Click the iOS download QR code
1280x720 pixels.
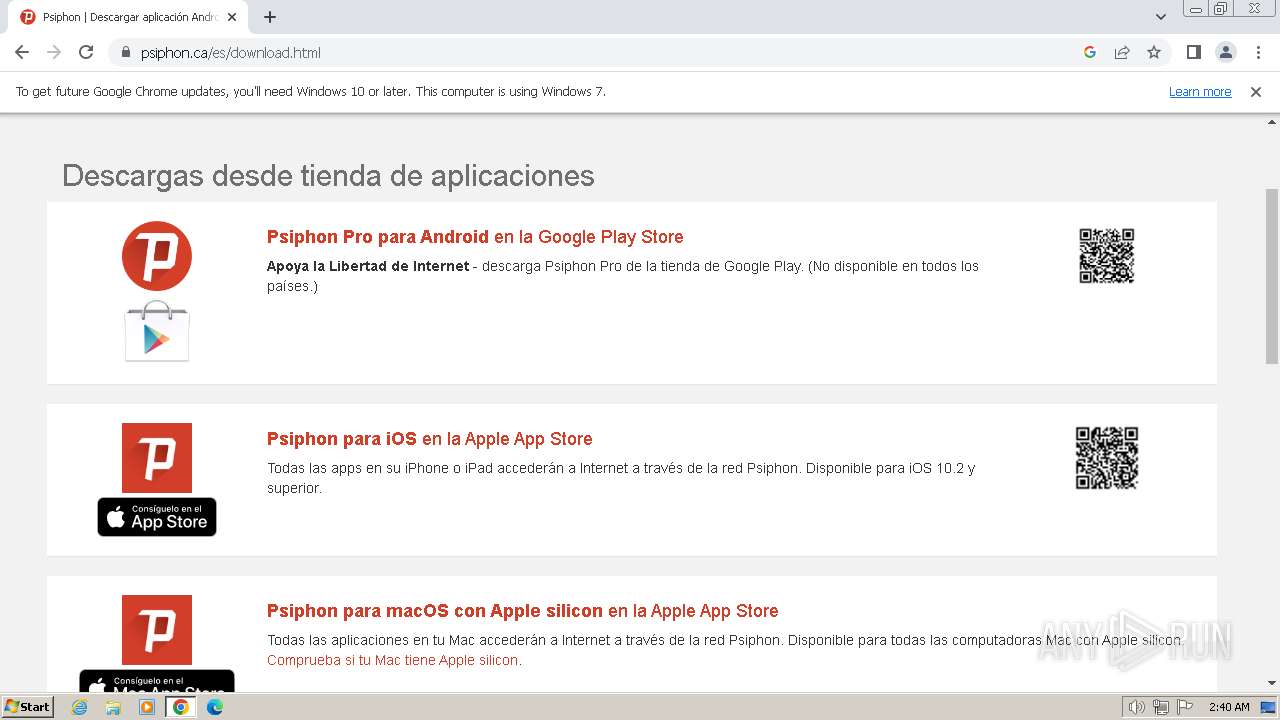click(x=1107, y=458)
